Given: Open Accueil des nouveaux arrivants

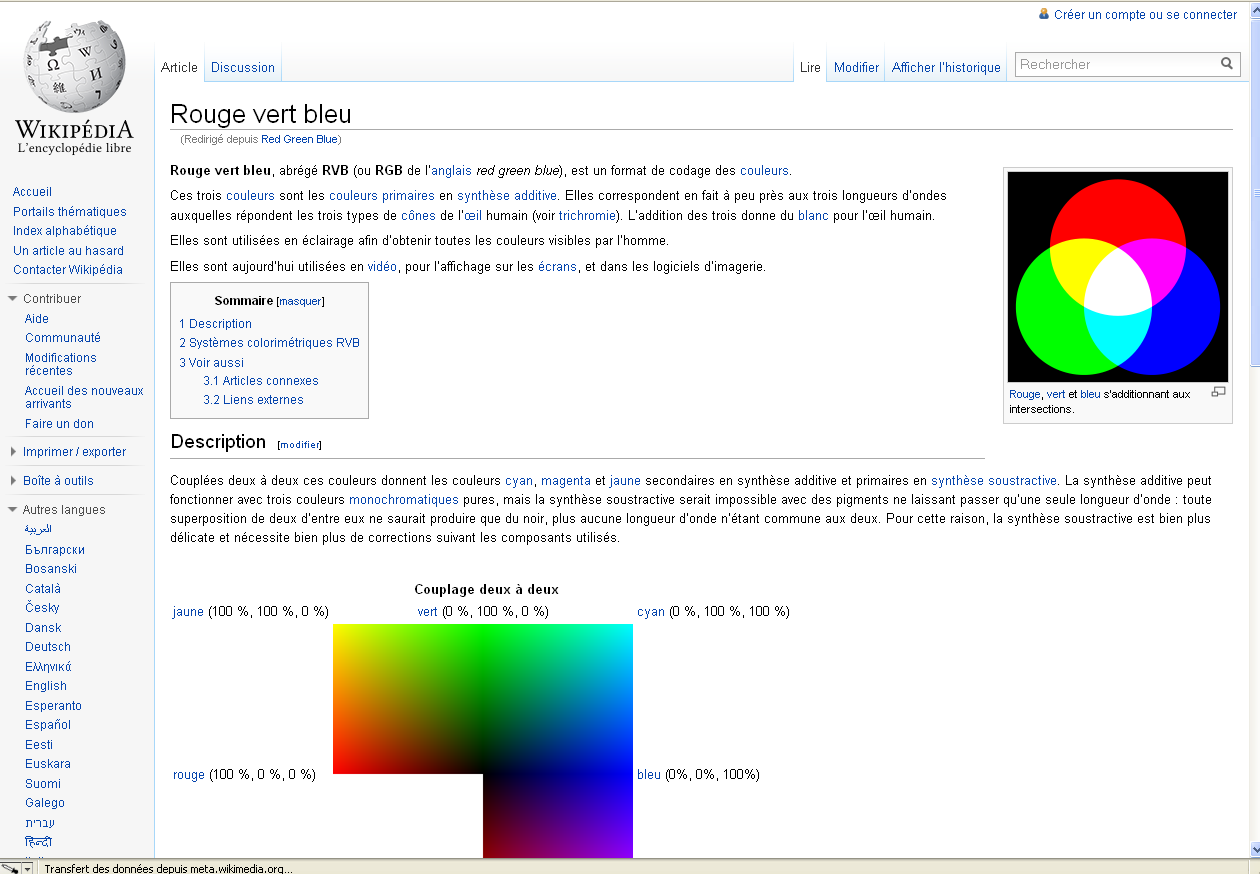Looking at the screenshot, I should pos(84,397).
